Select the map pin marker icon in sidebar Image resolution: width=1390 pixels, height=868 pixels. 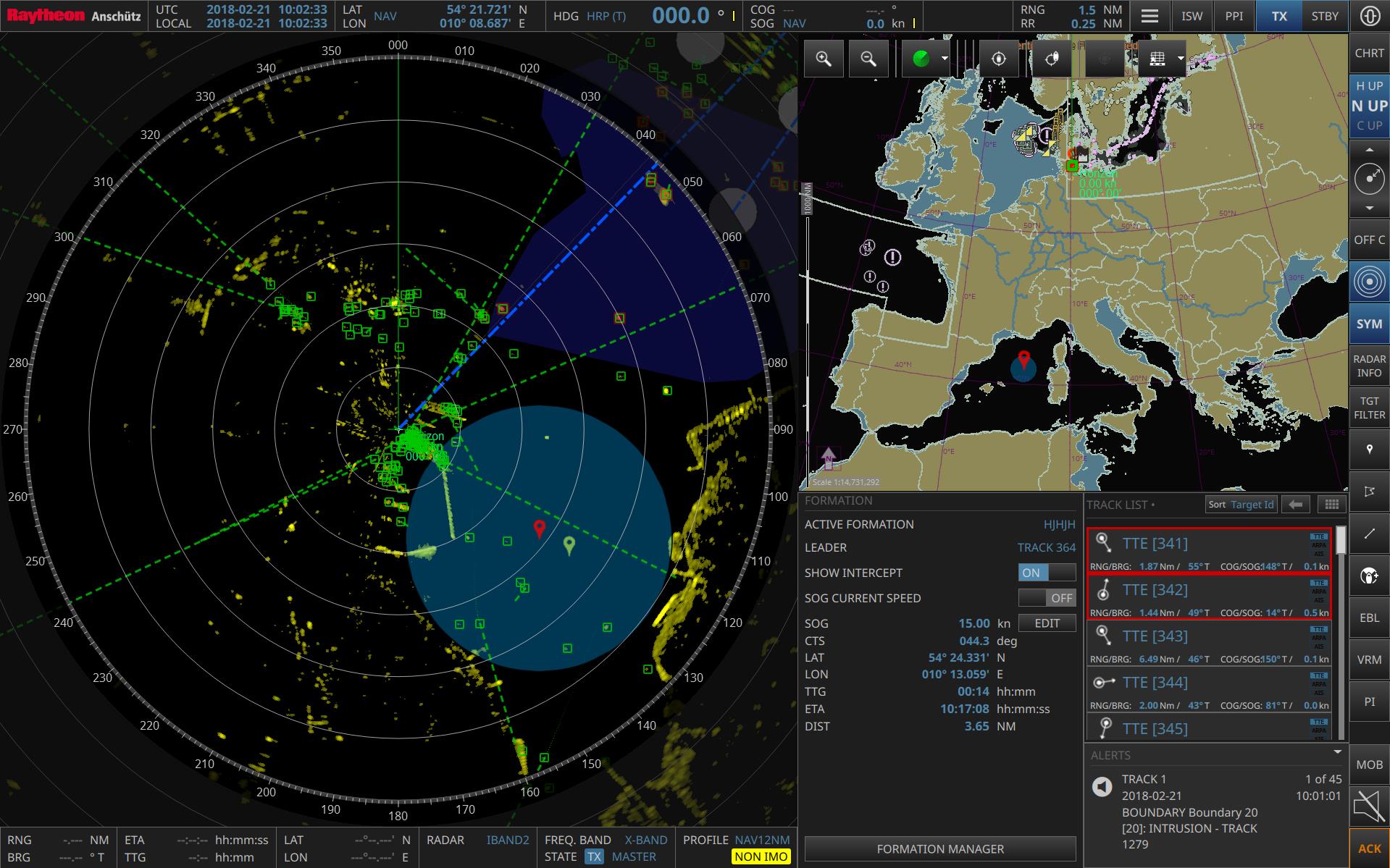pyautogui.click(x=1368, y=449)
